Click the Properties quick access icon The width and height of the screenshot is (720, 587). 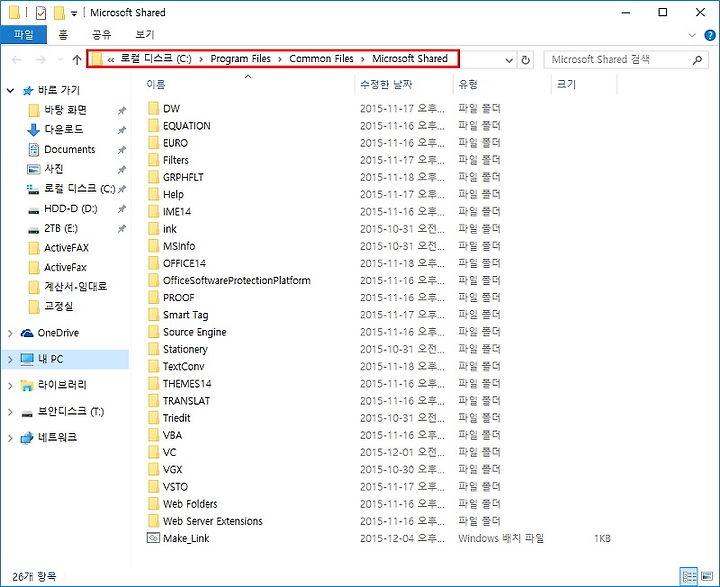(41, 13)
